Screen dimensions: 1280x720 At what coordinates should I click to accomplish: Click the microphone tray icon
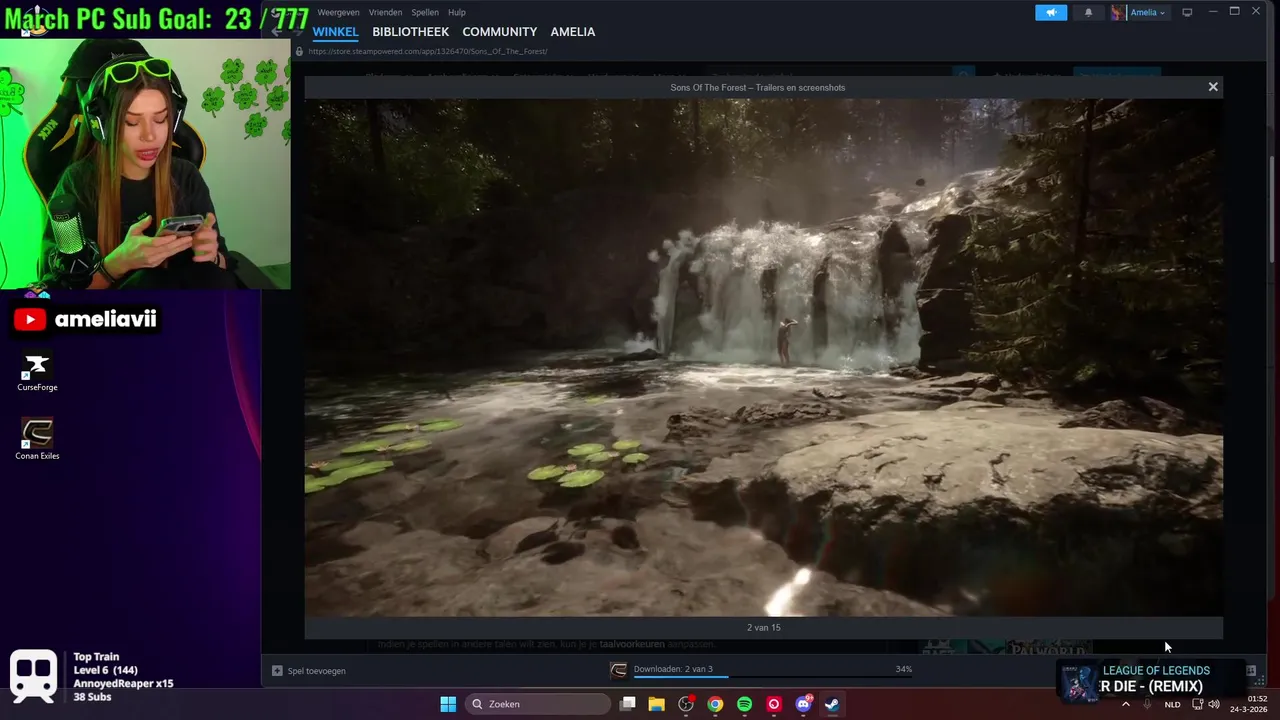[x=1147, y=704]
